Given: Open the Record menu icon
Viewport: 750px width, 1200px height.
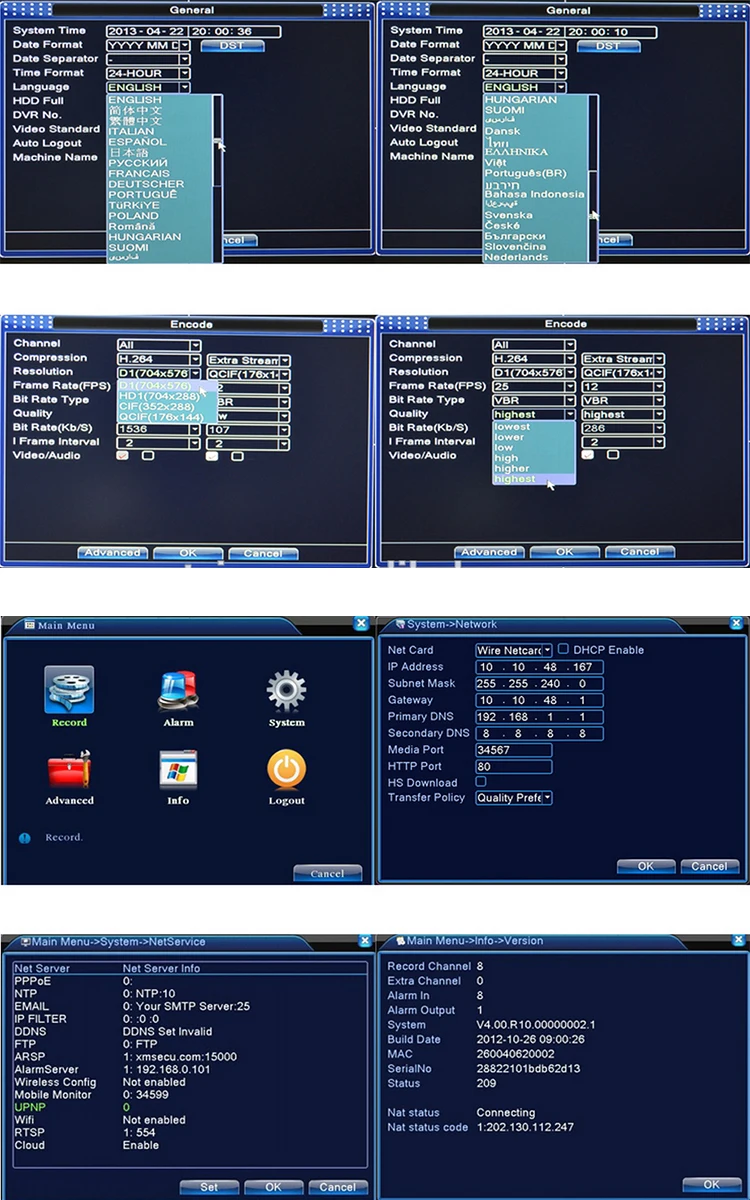Looking at the screenshot, I should pos(69,690).
